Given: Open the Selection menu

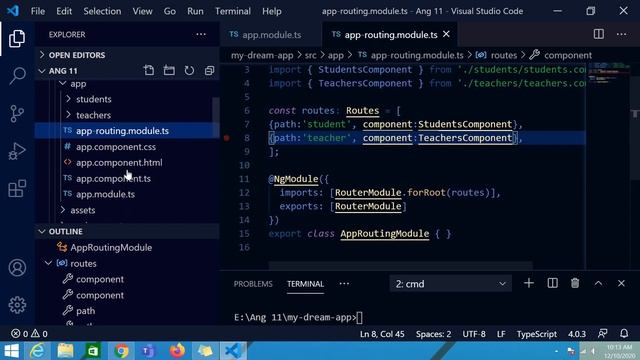Looking at the screenshot, I should click(x=102, y=11).
